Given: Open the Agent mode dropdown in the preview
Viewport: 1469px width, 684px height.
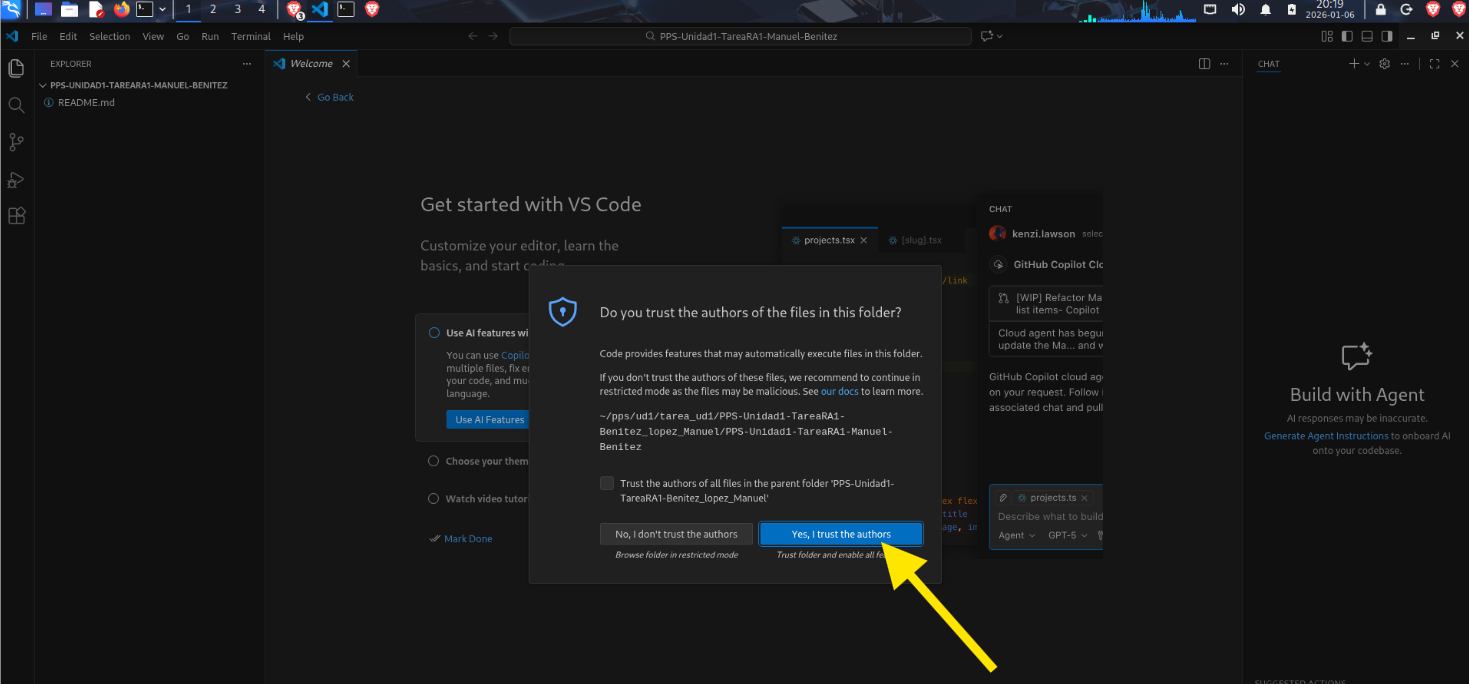Looking at the screenshot, I should [x=1017, y=535].
